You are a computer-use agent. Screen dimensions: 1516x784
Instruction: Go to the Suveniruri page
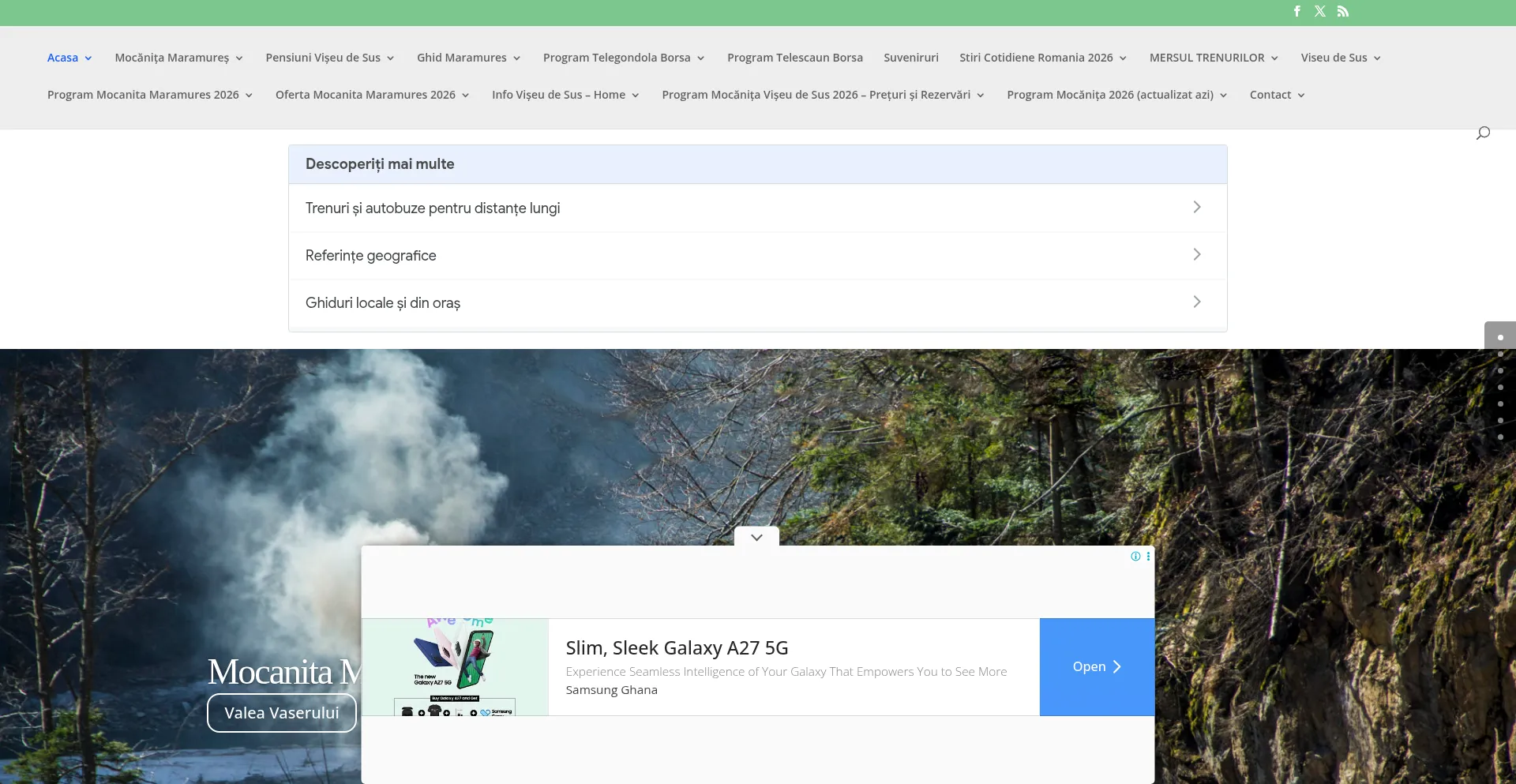coord(911,58)
